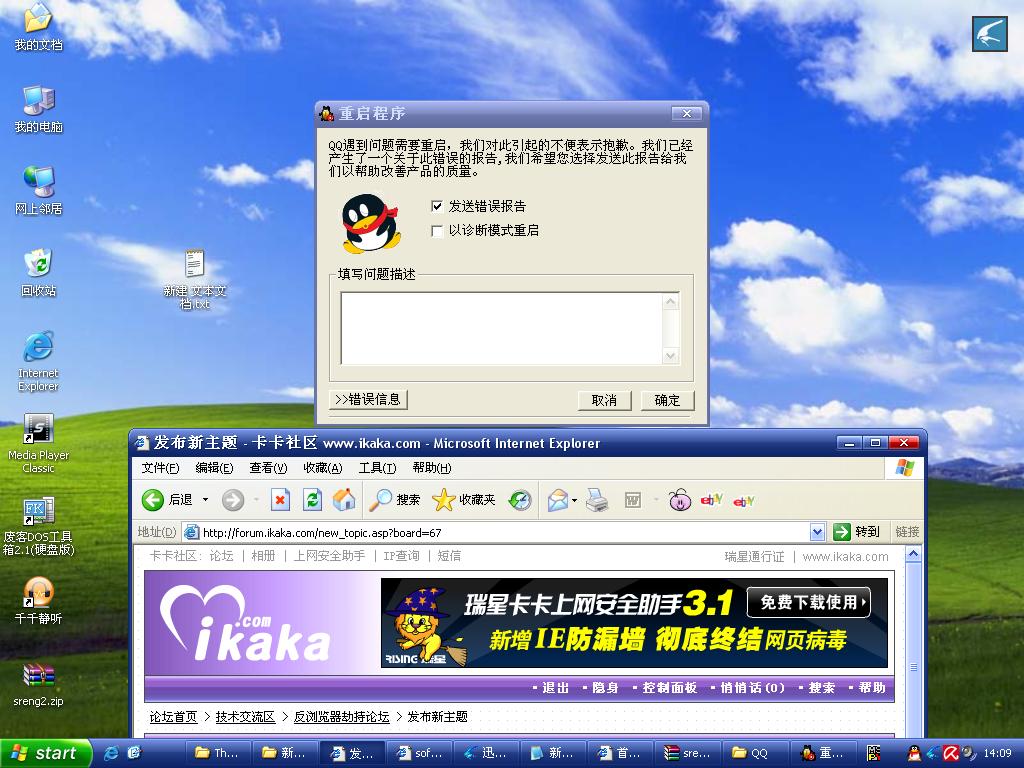
Task: Open the 编辑(E) menu
Action: pyautogui.click(x=214, y=468)
